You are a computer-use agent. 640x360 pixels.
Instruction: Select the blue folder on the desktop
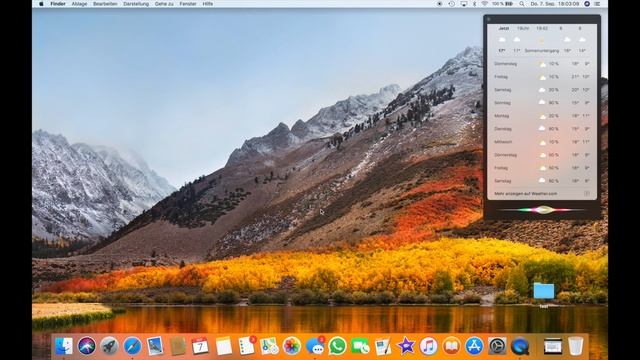(544, 291)
